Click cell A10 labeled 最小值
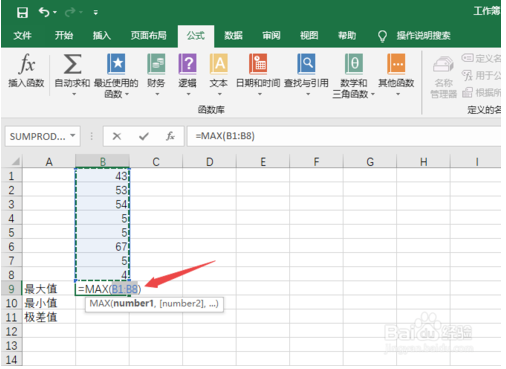The image size is (506, 369). (x=49, y=303)
